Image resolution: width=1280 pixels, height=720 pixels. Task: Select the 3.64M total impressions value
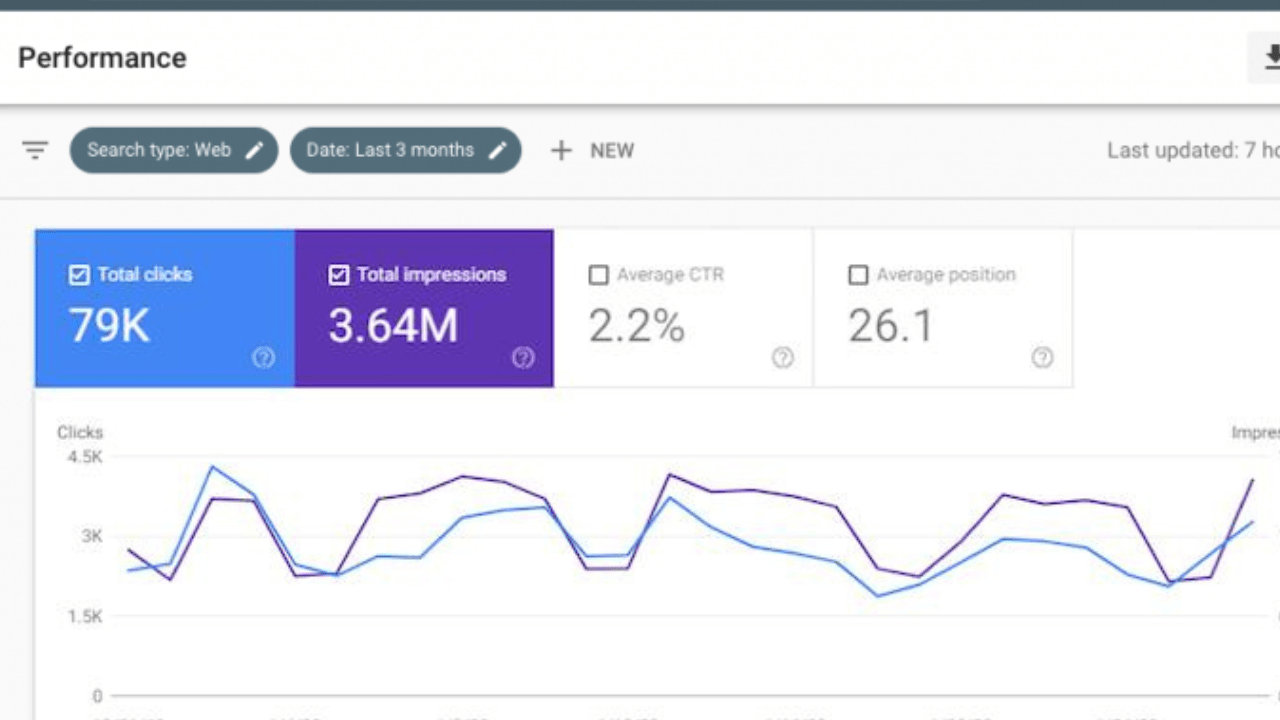[393, 326]
